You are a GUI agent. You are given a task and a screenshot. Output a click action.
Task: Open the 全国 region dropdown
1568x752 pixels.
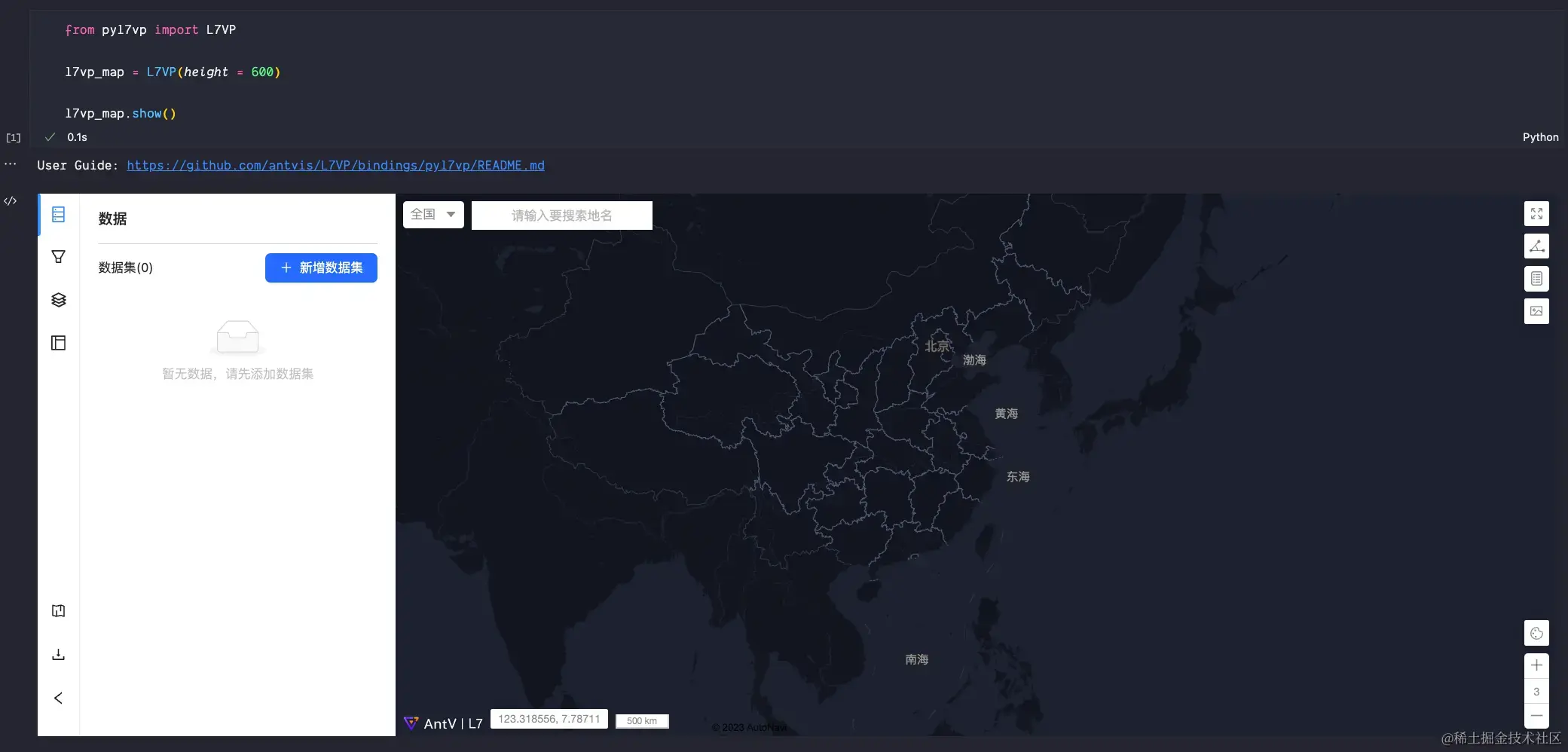(432, 214)
